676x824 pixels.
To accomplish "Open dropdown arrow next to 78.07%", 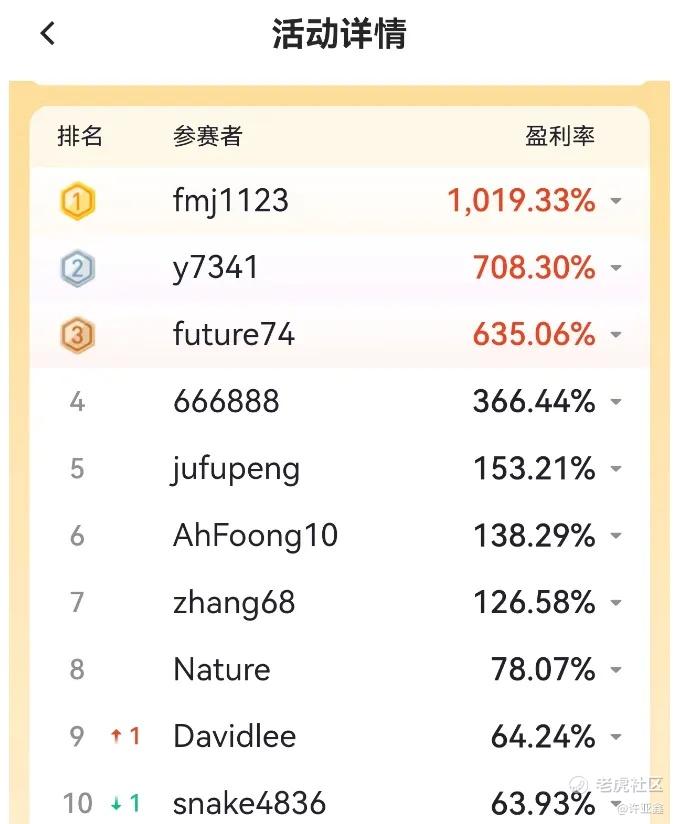I will click(616, 670).
